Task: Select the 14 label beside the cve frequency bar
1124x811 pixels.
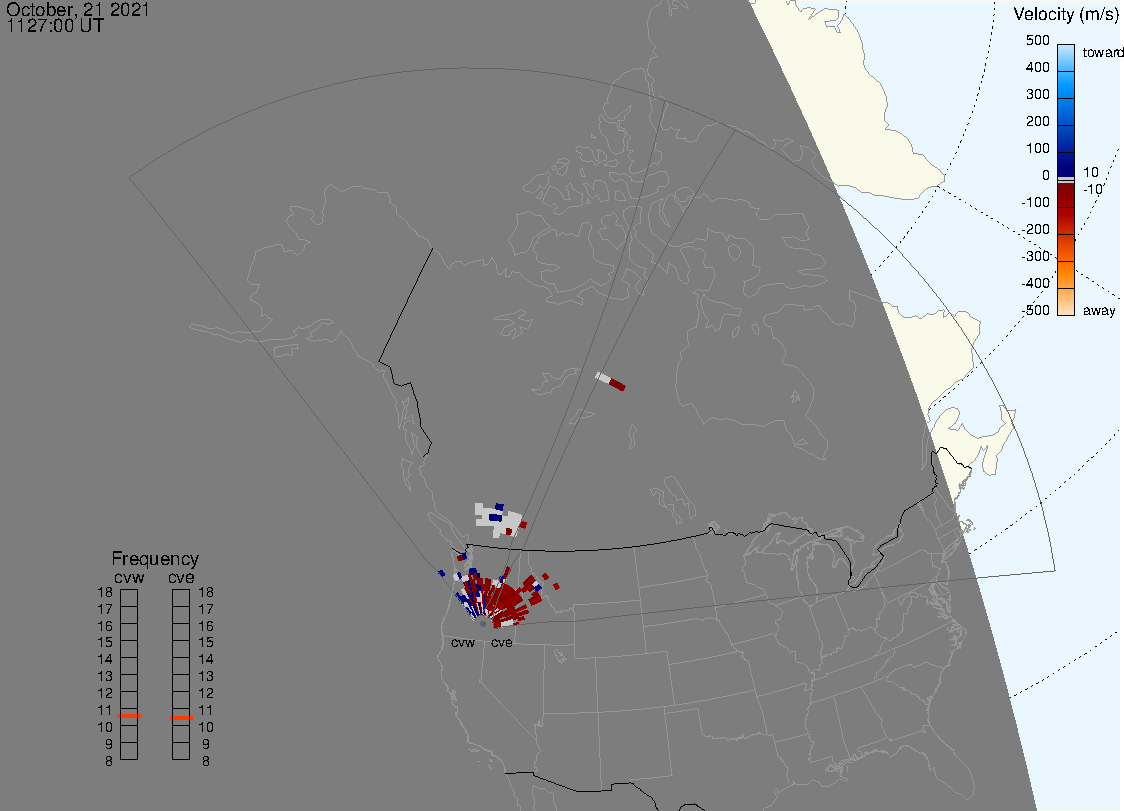Action: [x=206, y=659]
